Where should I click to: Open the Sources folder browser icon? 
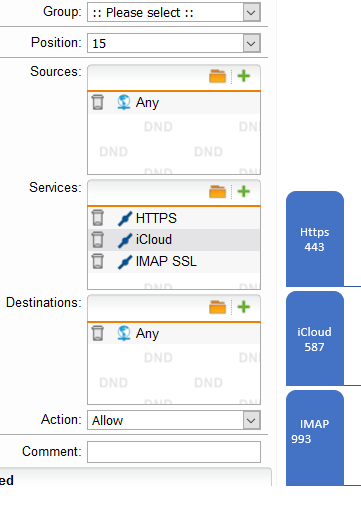(217, 76)
